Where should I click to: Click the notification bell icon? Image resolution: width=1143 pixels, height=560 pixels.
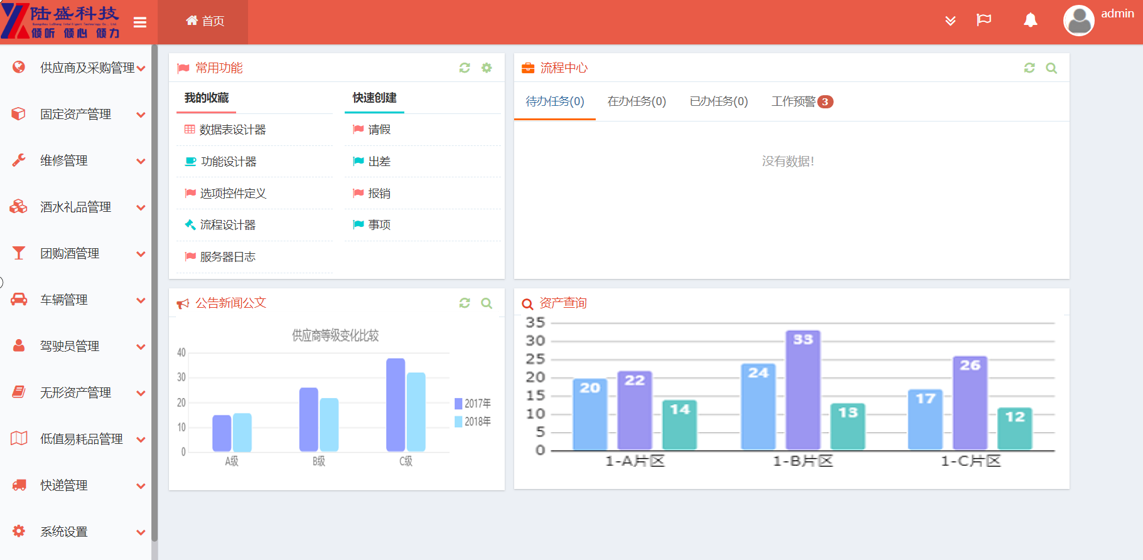tap(1030, 20)
